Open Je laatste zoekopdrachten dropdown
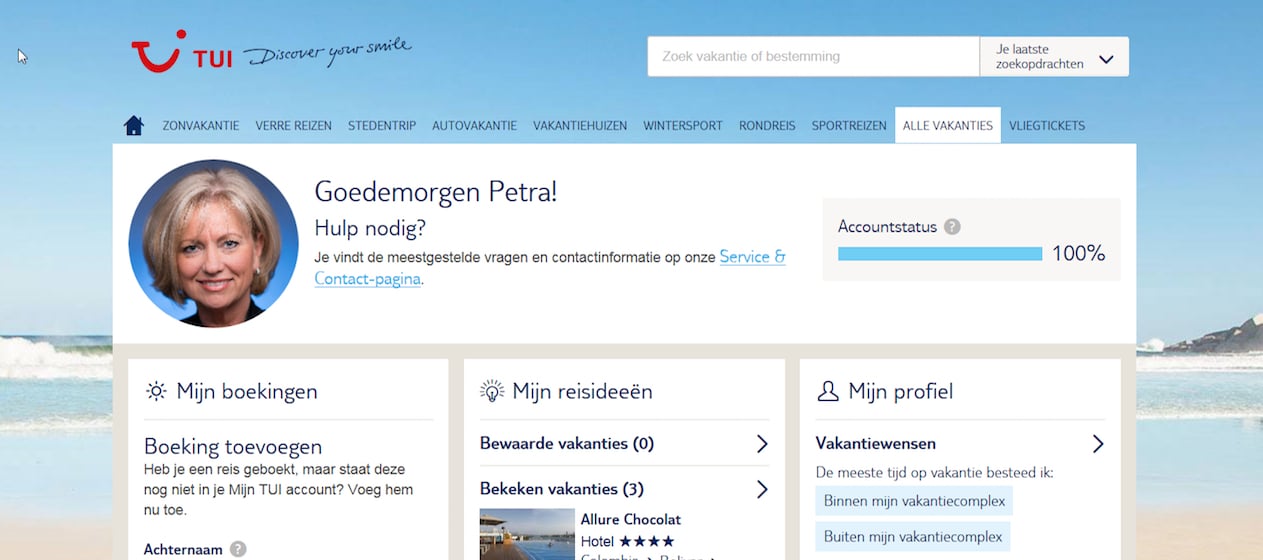Screen dimensions: 1263x560 (x=1054, y=57)
